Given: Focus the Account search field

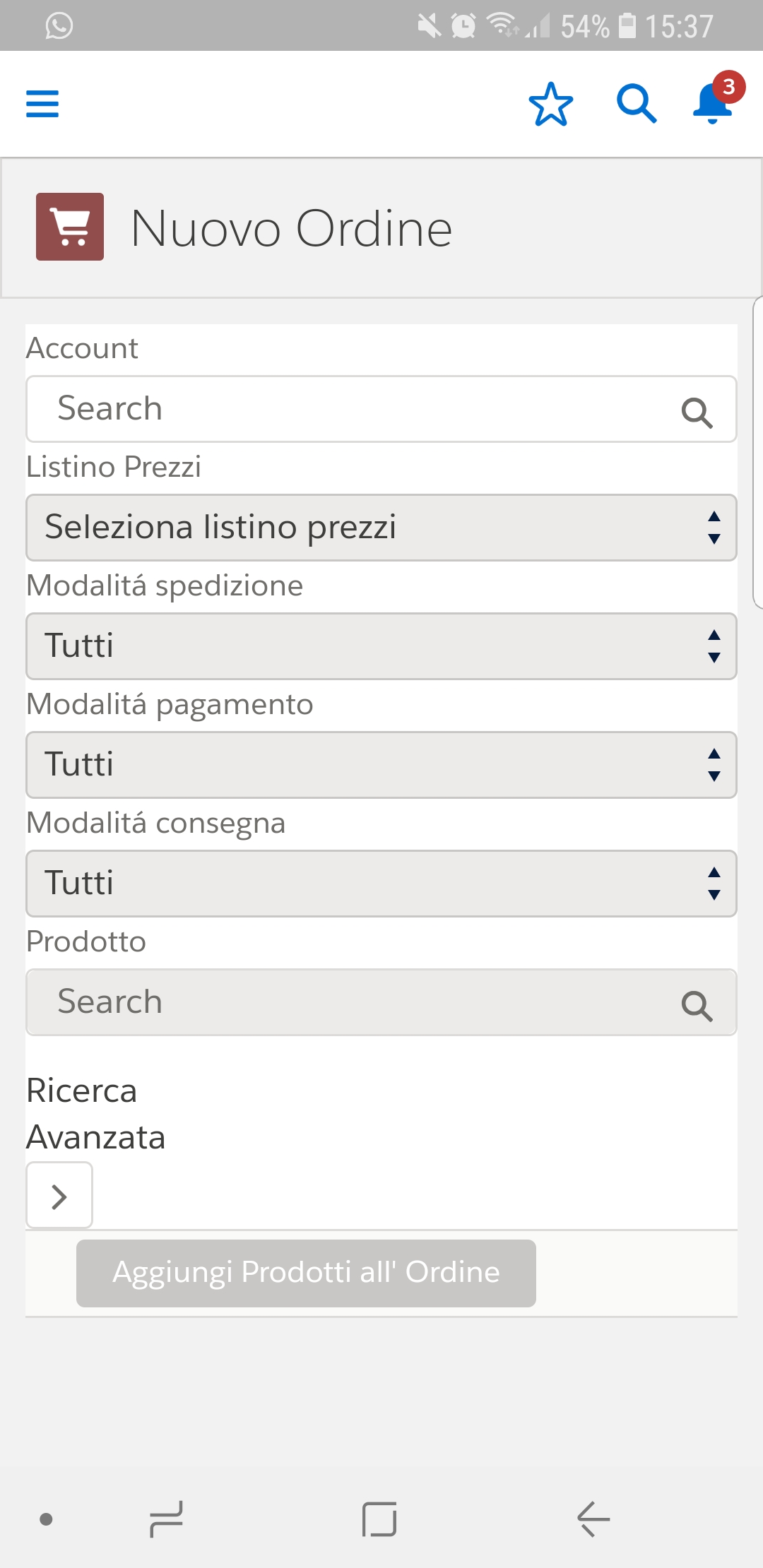Looking at the screenshot, I should click(x=353, y=409).
